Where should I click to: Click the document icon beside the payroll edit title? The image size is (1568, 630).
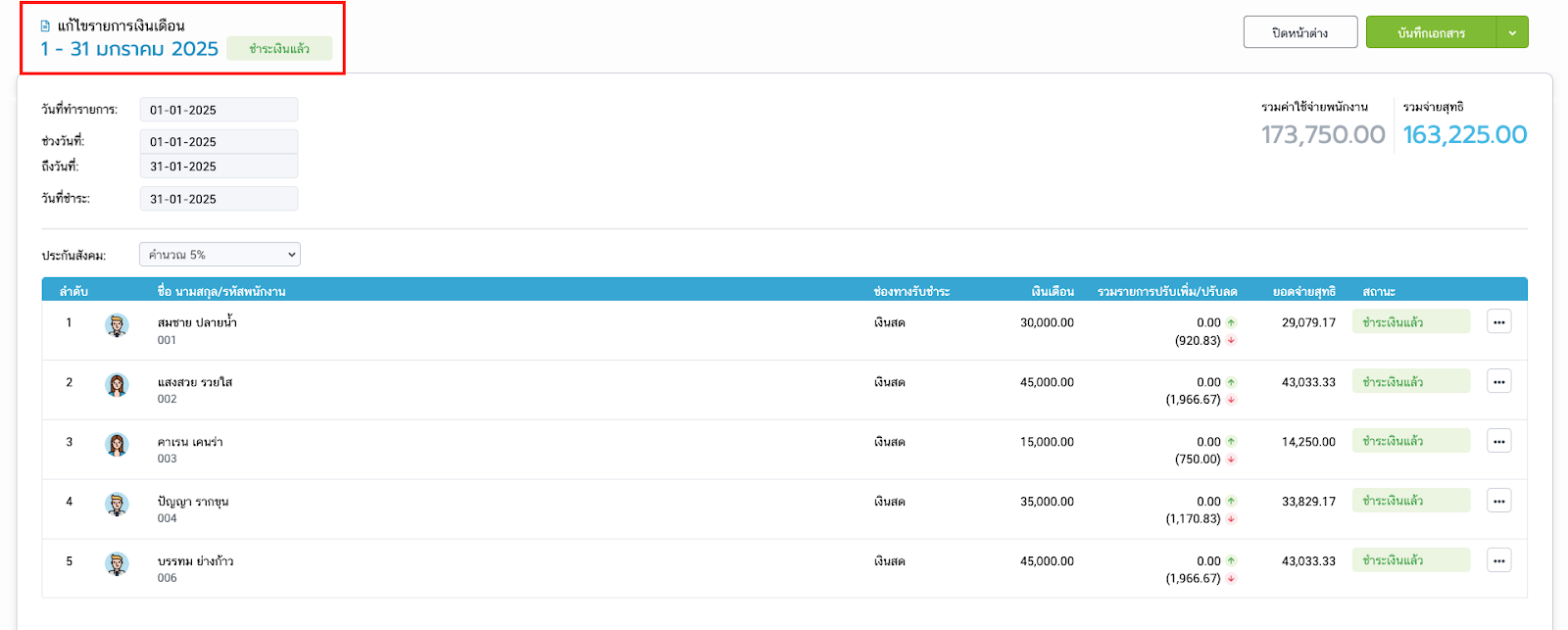[x=45, y=26]
